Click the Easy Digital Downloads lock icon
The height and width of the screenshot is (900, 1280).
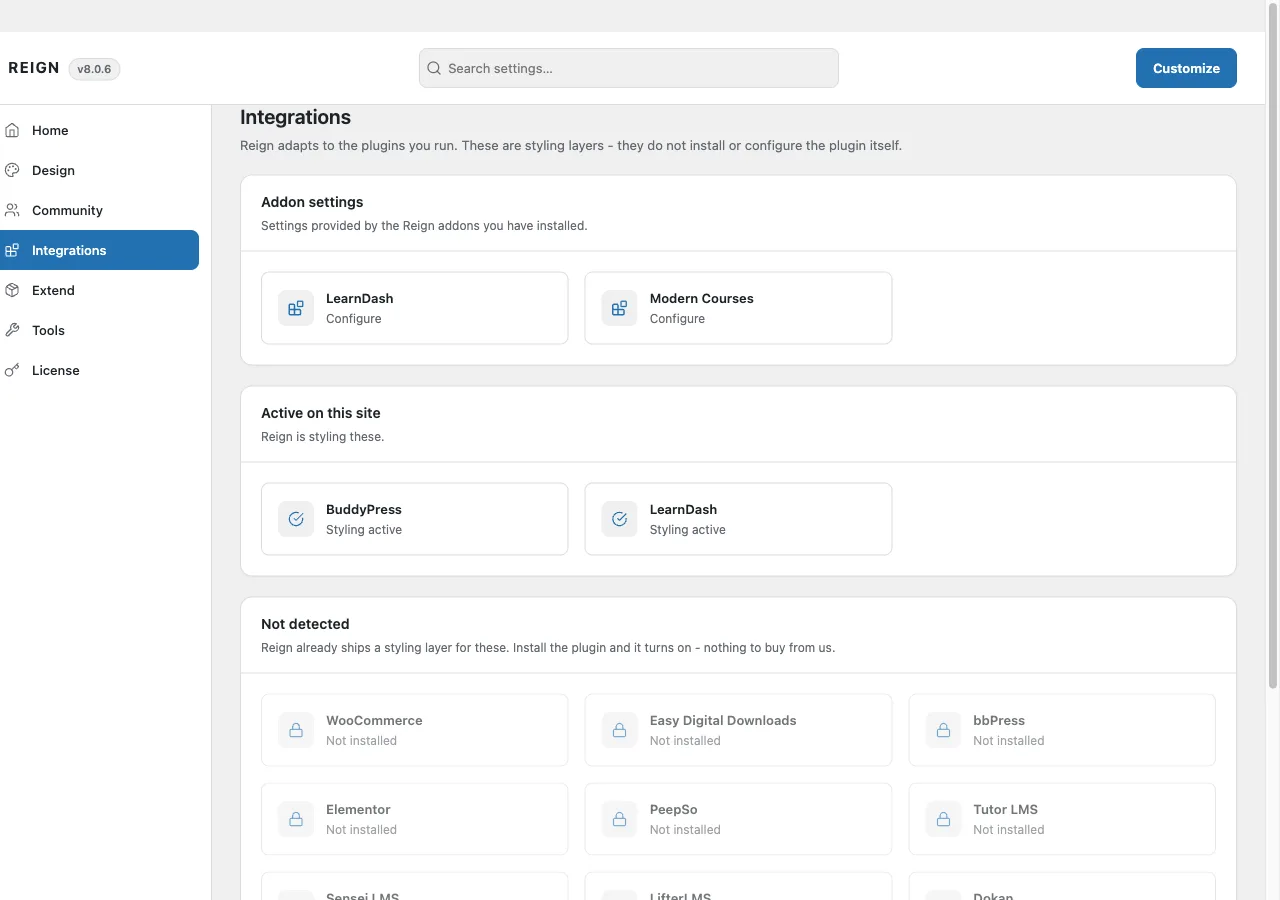point(620,730)
